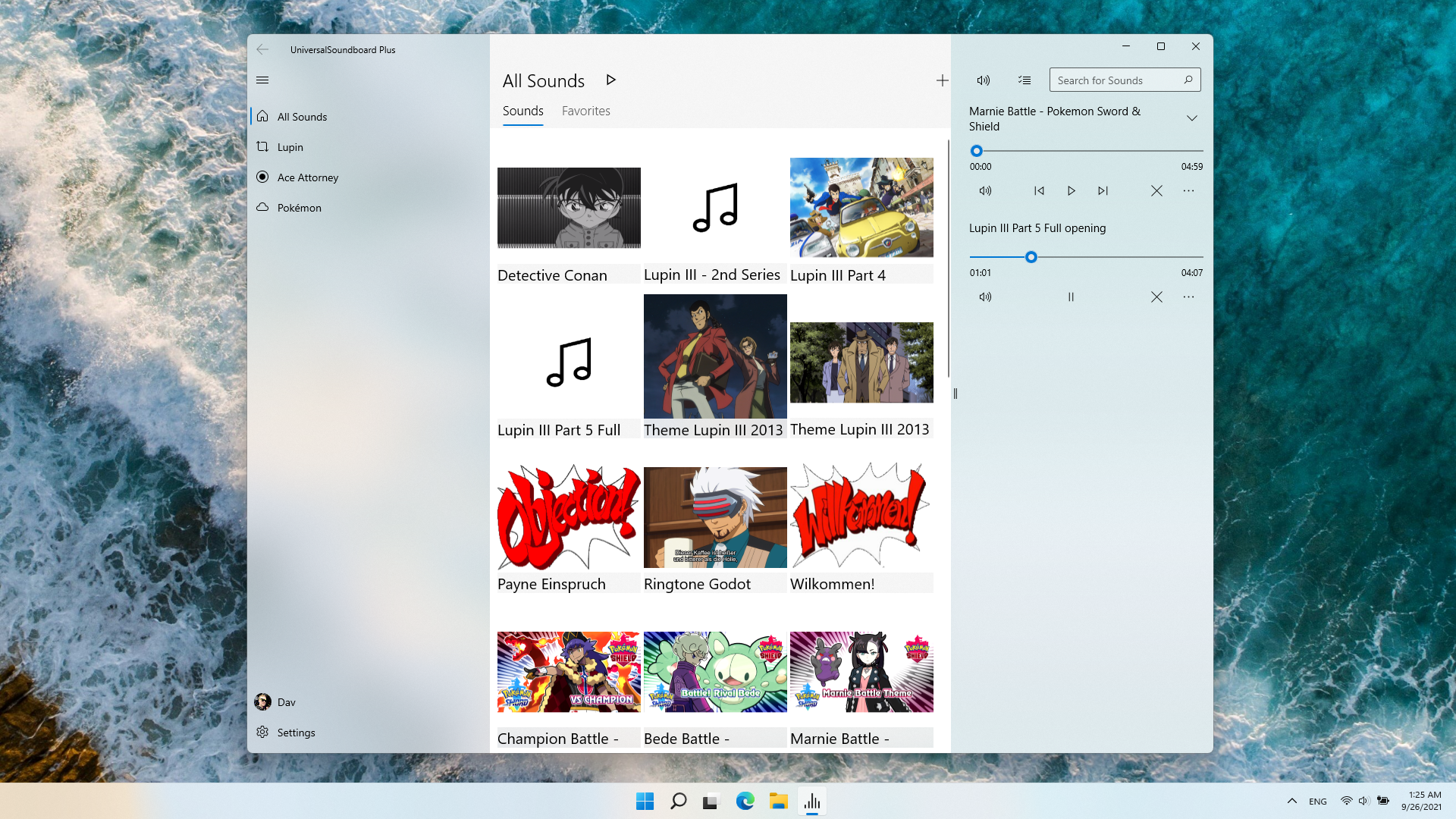The width and height of the screenshot is (1456, 819).
Task: Drag the Lupin III Part 5 playback slider
Action: (x=1030, y=257)
